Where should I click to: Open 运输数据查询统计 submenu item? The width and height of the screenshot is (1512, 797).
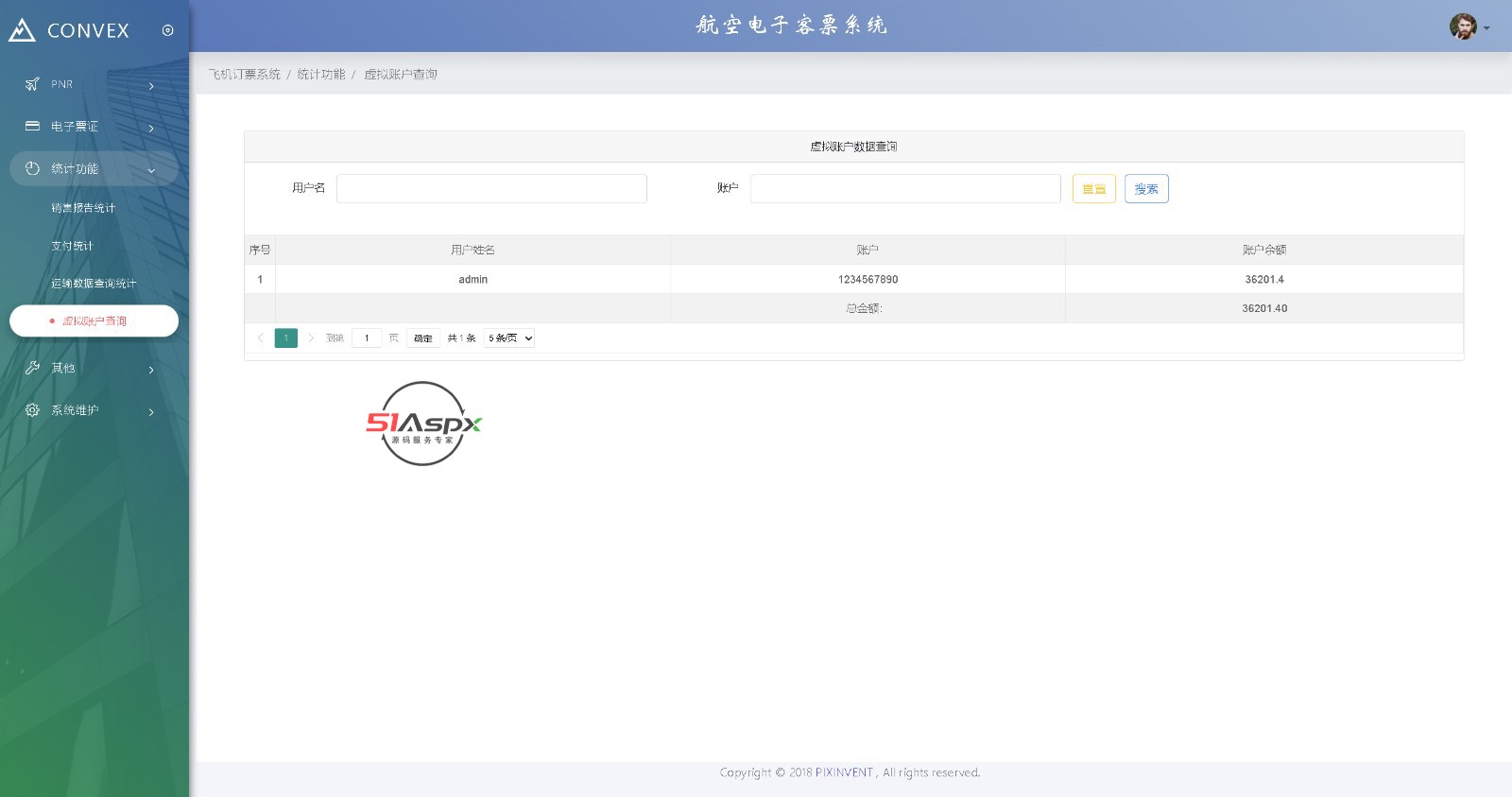[94, 284]
